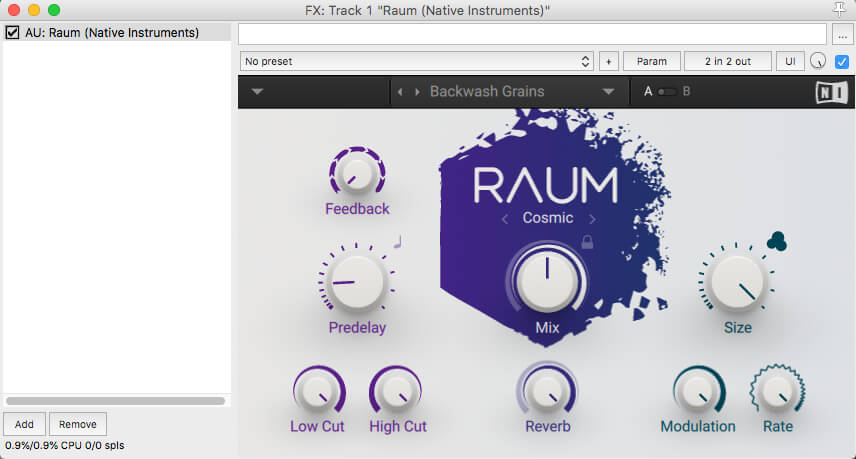Click the Feedback knob
Image resolution: width=856 pixels, height=459 pixels.
[x=357, y=173]
